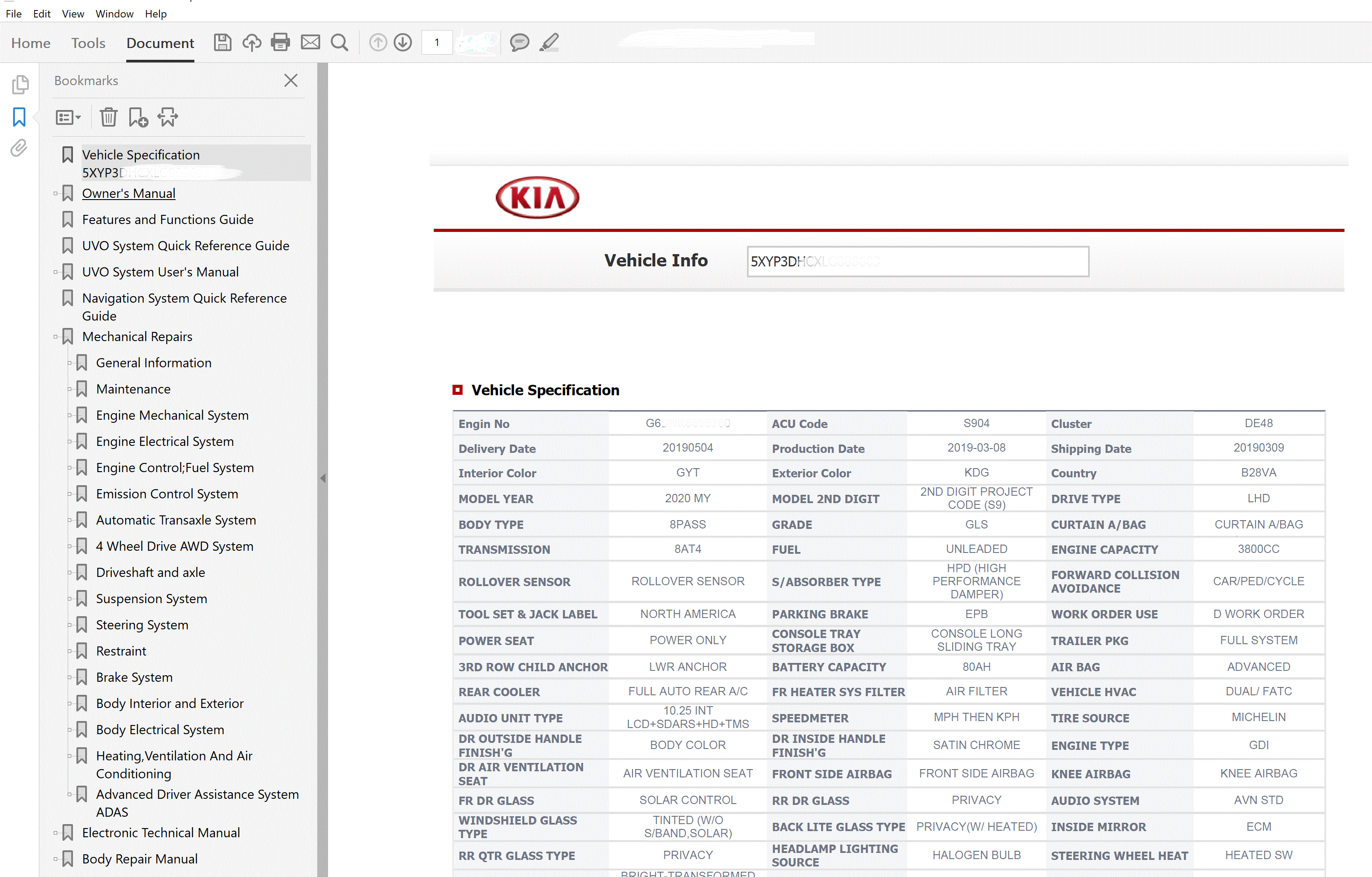The width and height of the screenshot is (1372, 877).
Task: Select the Maintenance bookmark
Action: (133, 390)
